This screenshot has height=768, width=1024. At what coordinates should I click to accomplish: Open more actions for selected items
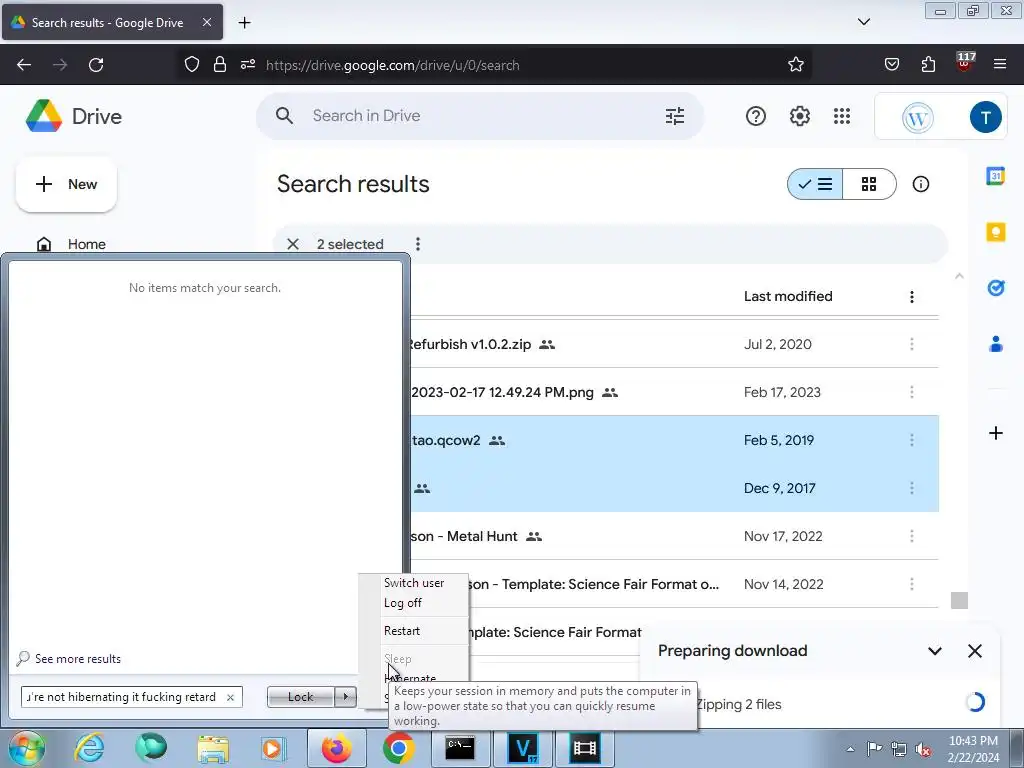coord(418,244)
